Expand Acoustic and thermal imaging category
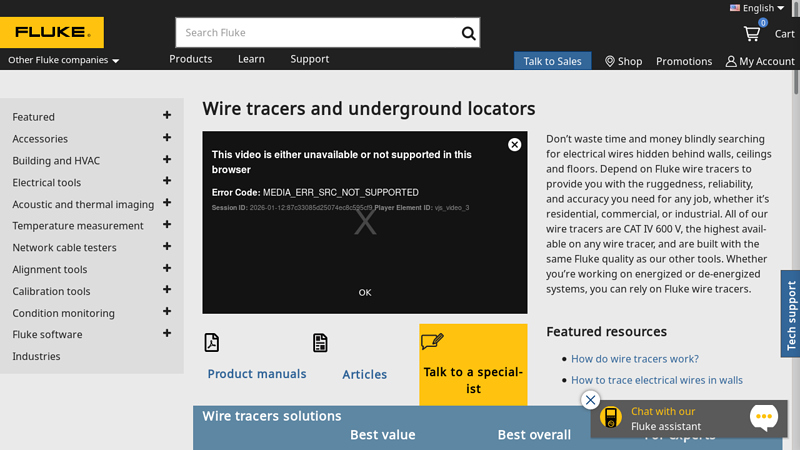This screenshot has width=800, height=450. 167,203
